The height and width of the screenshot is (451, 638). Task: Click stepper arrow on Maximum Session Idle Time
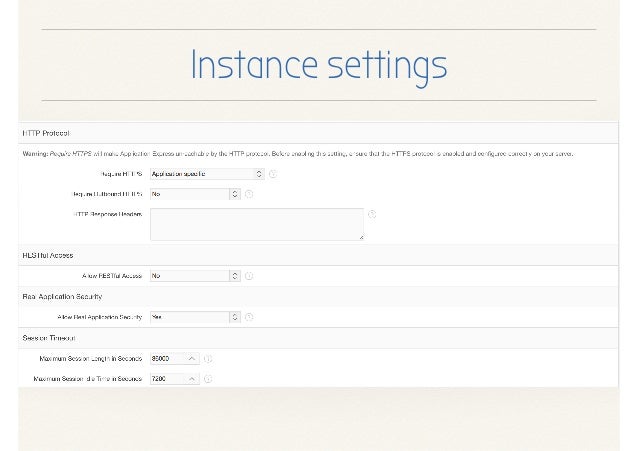191,379
